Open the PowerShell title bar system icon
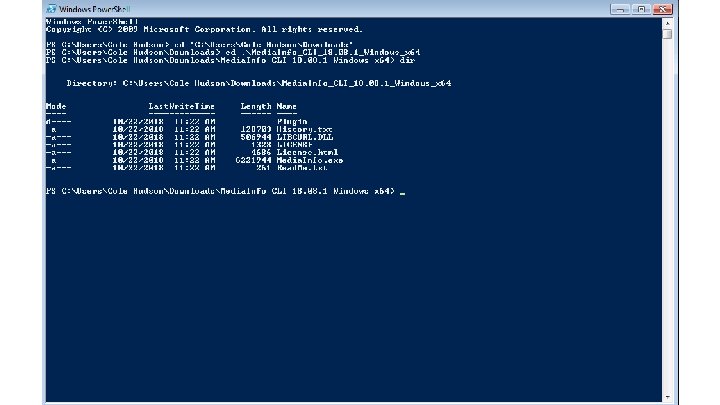720x405 pixels. pyautogui.click(x=51, y=9)
